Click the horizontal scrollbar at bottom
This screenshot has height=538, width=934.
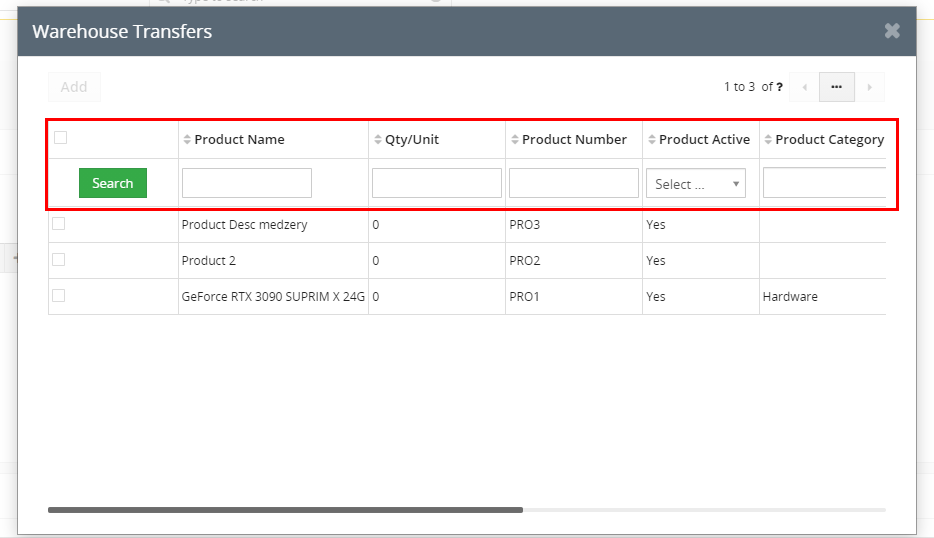point(285,510)
